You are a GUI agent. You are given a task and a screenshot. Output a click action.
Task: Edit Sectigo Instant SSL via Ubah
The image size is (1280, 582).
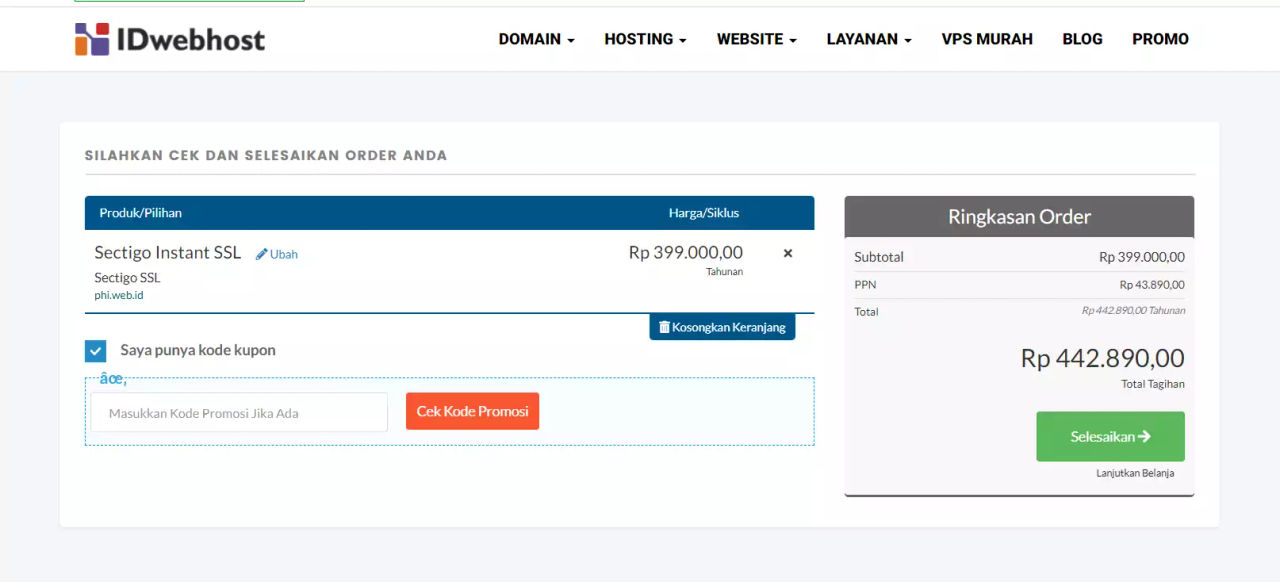[277, 254]
